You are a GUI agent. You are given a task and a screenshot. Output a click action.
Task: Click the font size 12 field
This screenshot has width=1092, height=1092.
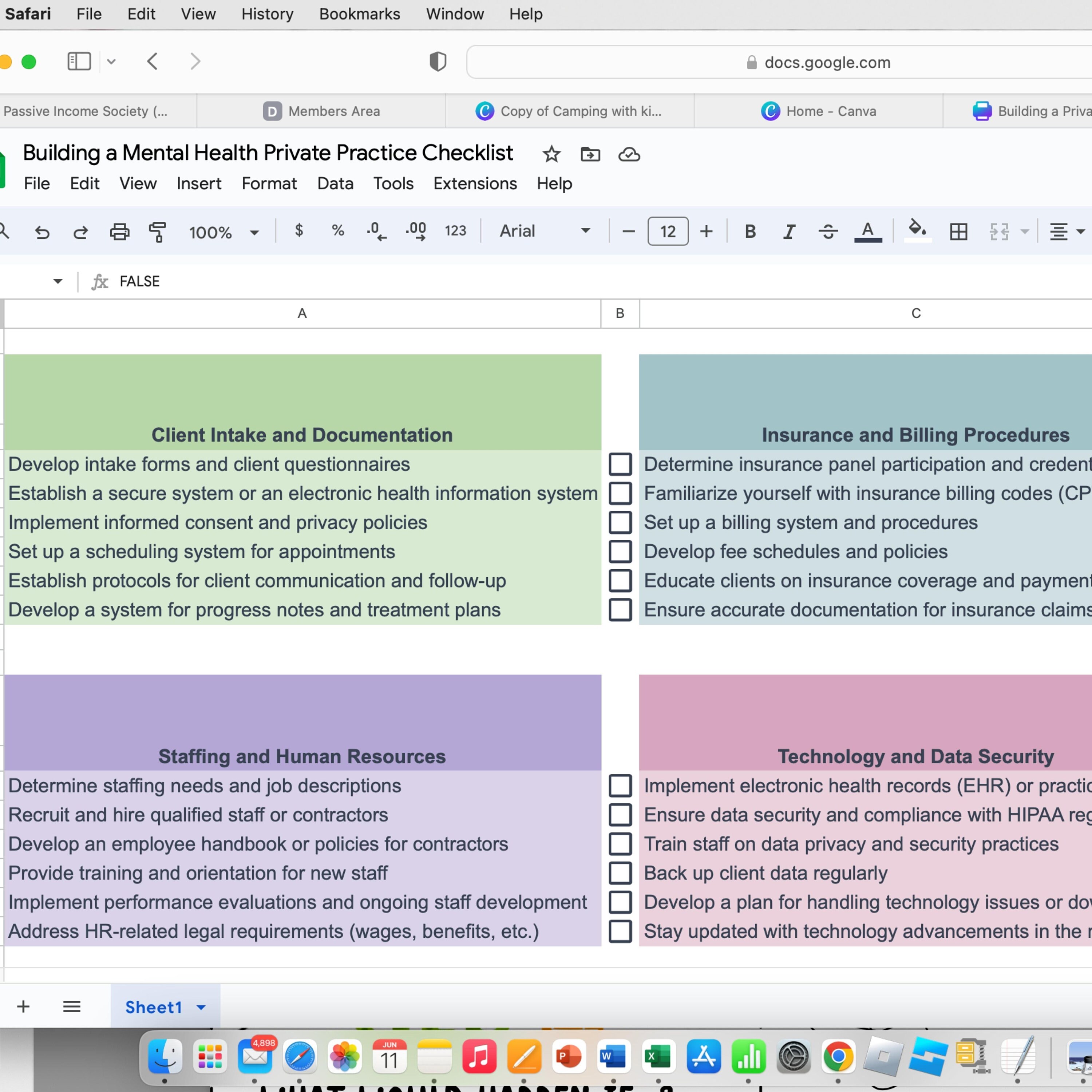click(668, 231)
